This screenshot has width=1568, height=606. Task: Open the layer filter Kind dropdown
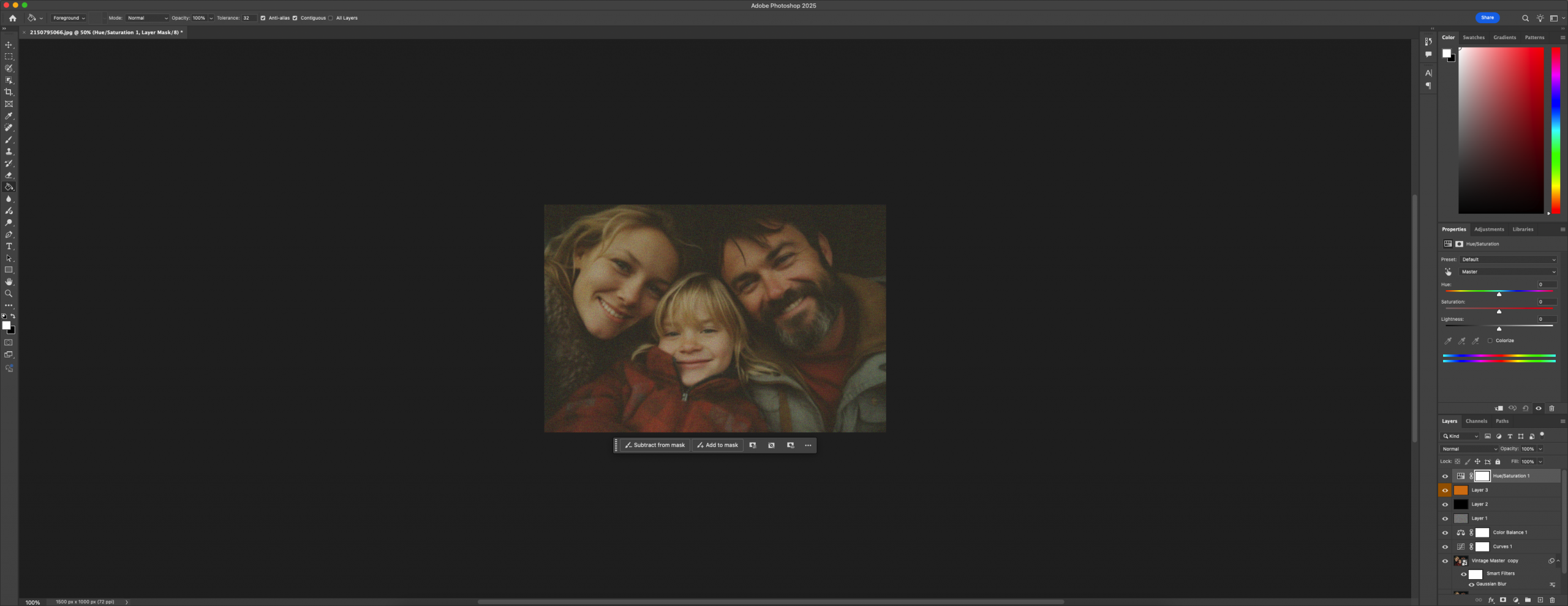click(x=1460, y=436)
